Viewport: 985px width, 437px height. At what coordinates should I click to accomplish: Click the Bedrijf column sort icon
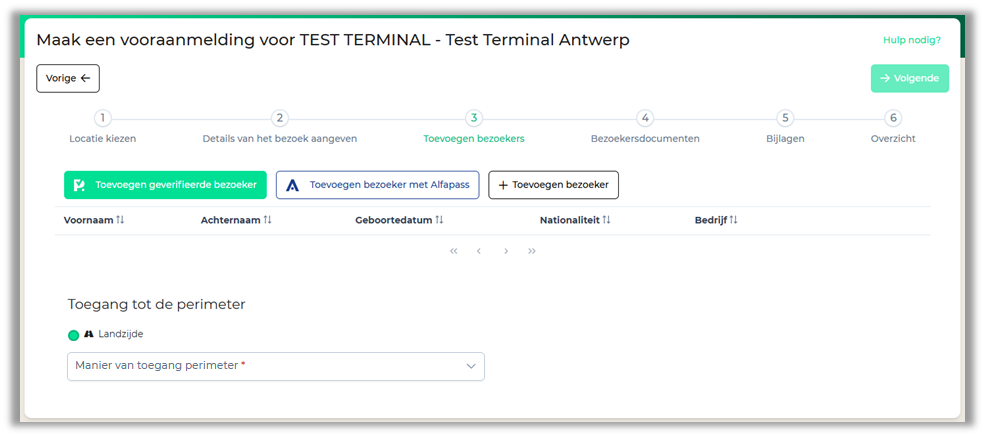[734, 220]
